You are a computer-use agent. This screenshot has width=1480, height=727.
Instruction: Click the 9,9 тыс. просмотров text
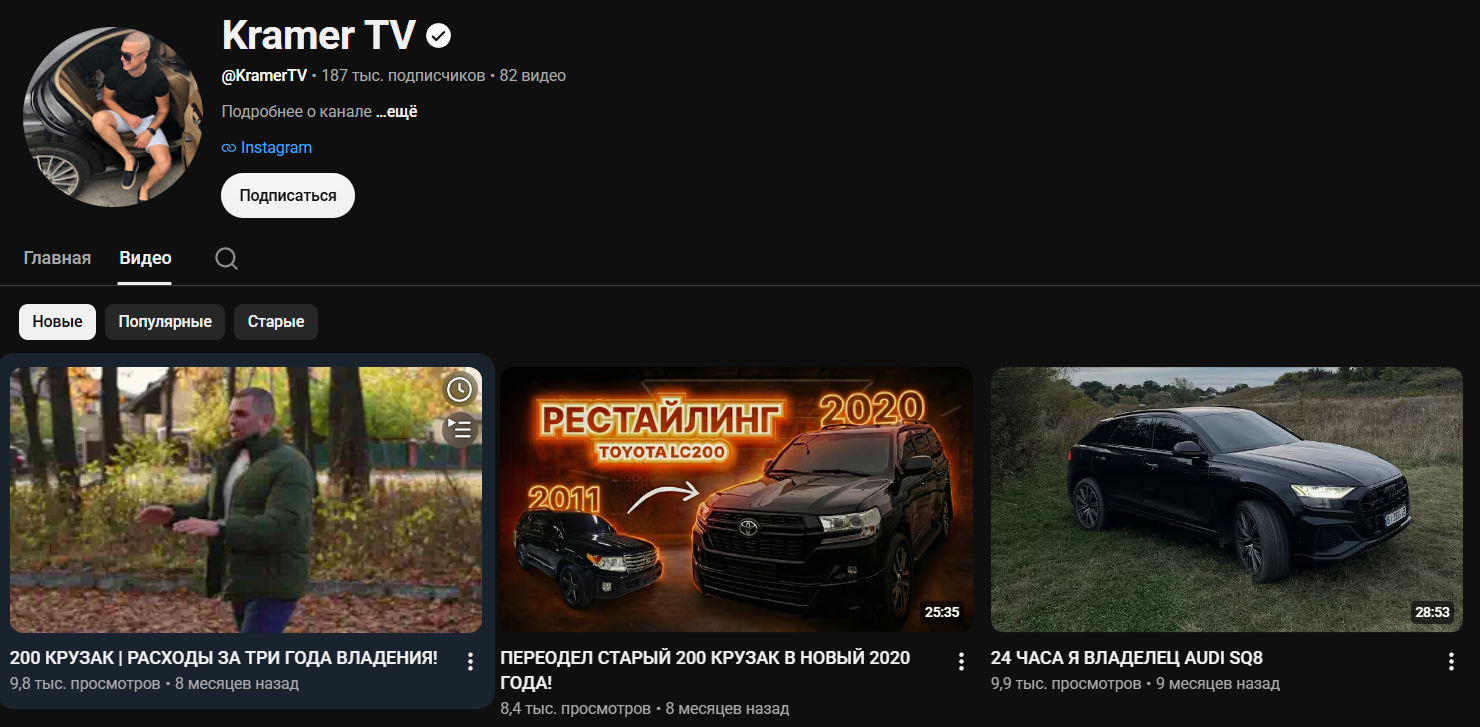click(1066, 684)
